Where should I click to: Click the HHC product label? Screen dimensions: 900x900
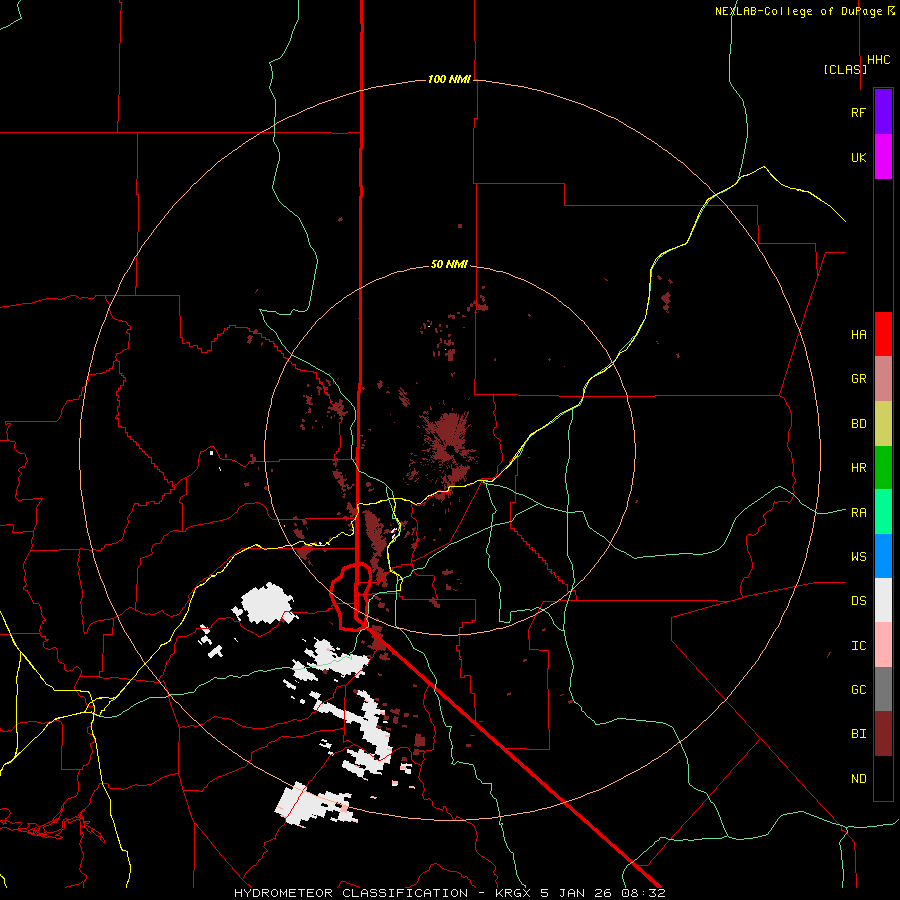click(879, 60)
